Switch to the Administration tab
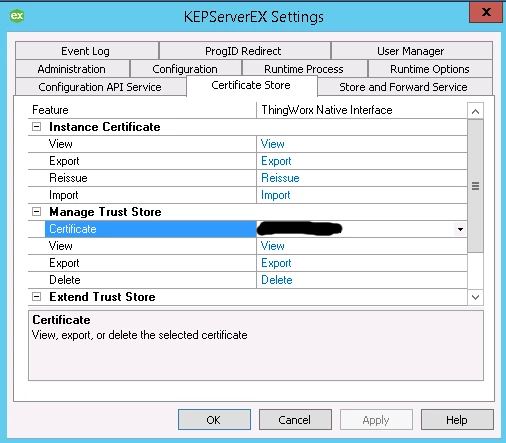 [x=72, y=69]
